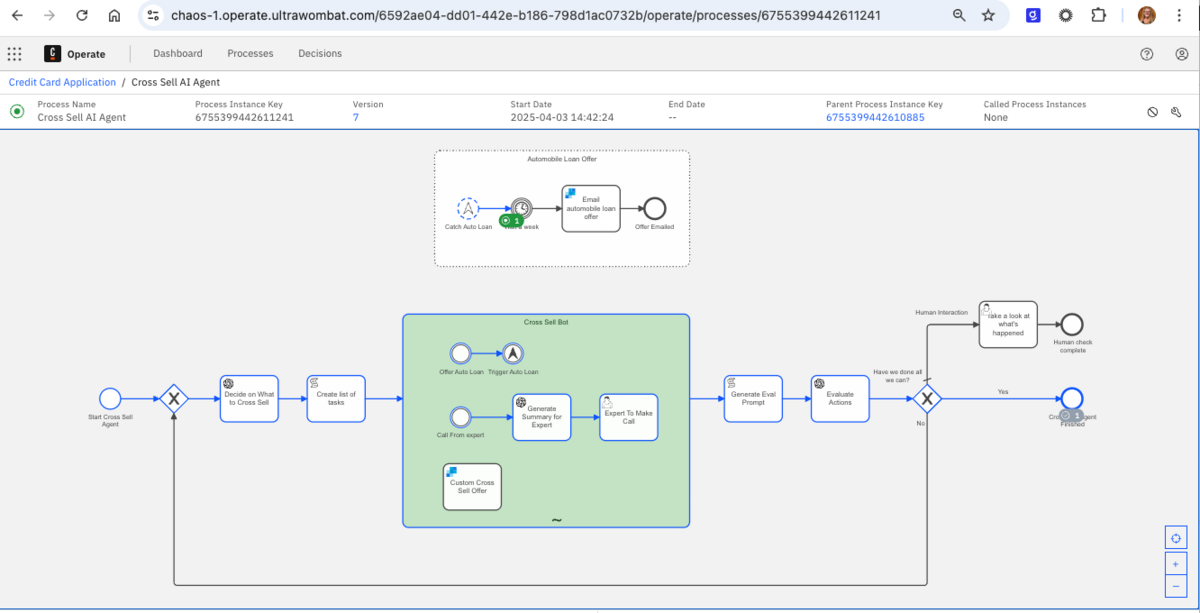1200x613 pixels.
Task: Switch to the Decisions tab
Action: pyautogui.click(x=320, y=54)
